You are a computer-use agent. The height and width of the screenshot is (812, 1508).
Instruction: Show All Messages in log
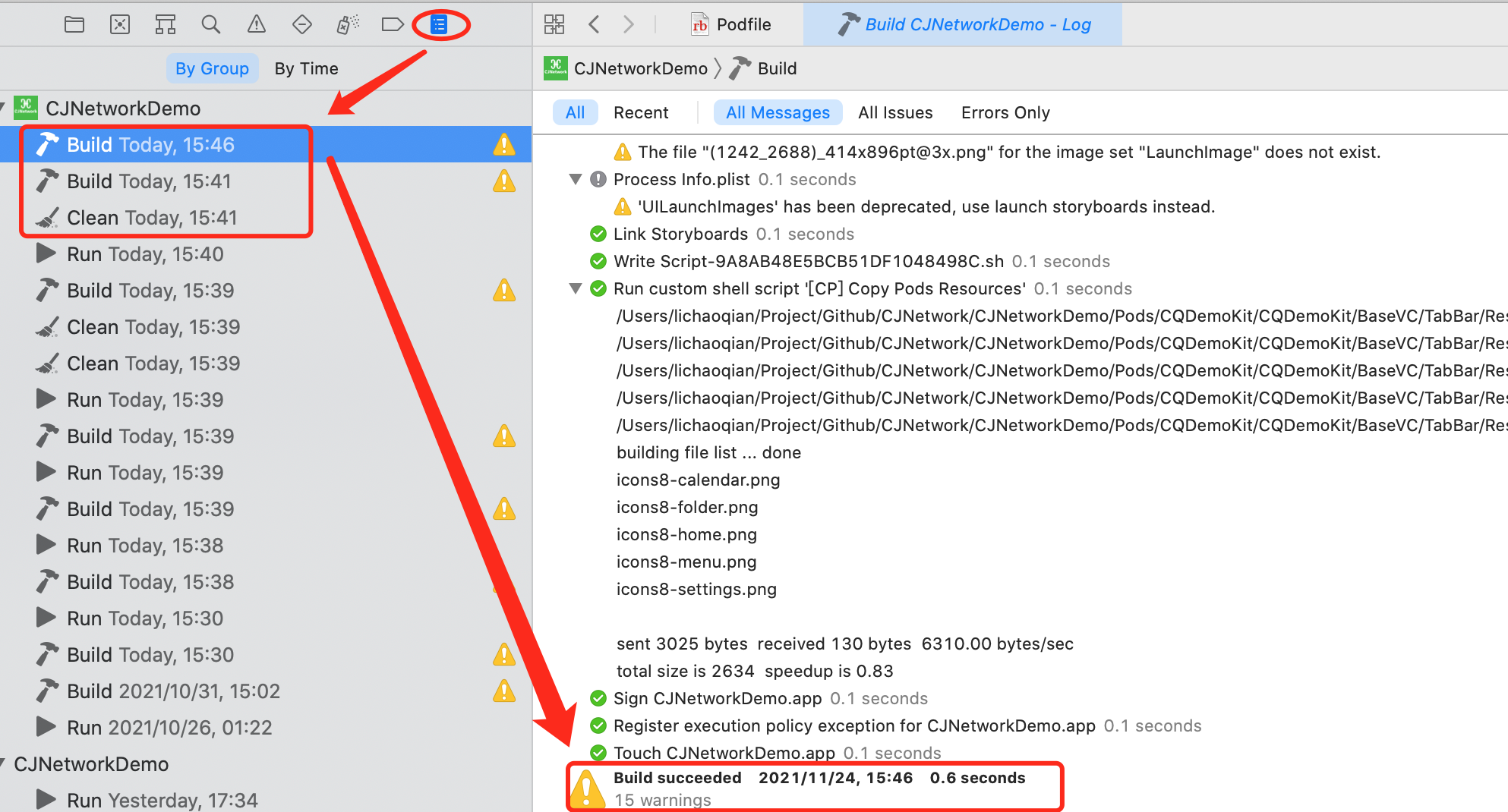coord(778,112)
